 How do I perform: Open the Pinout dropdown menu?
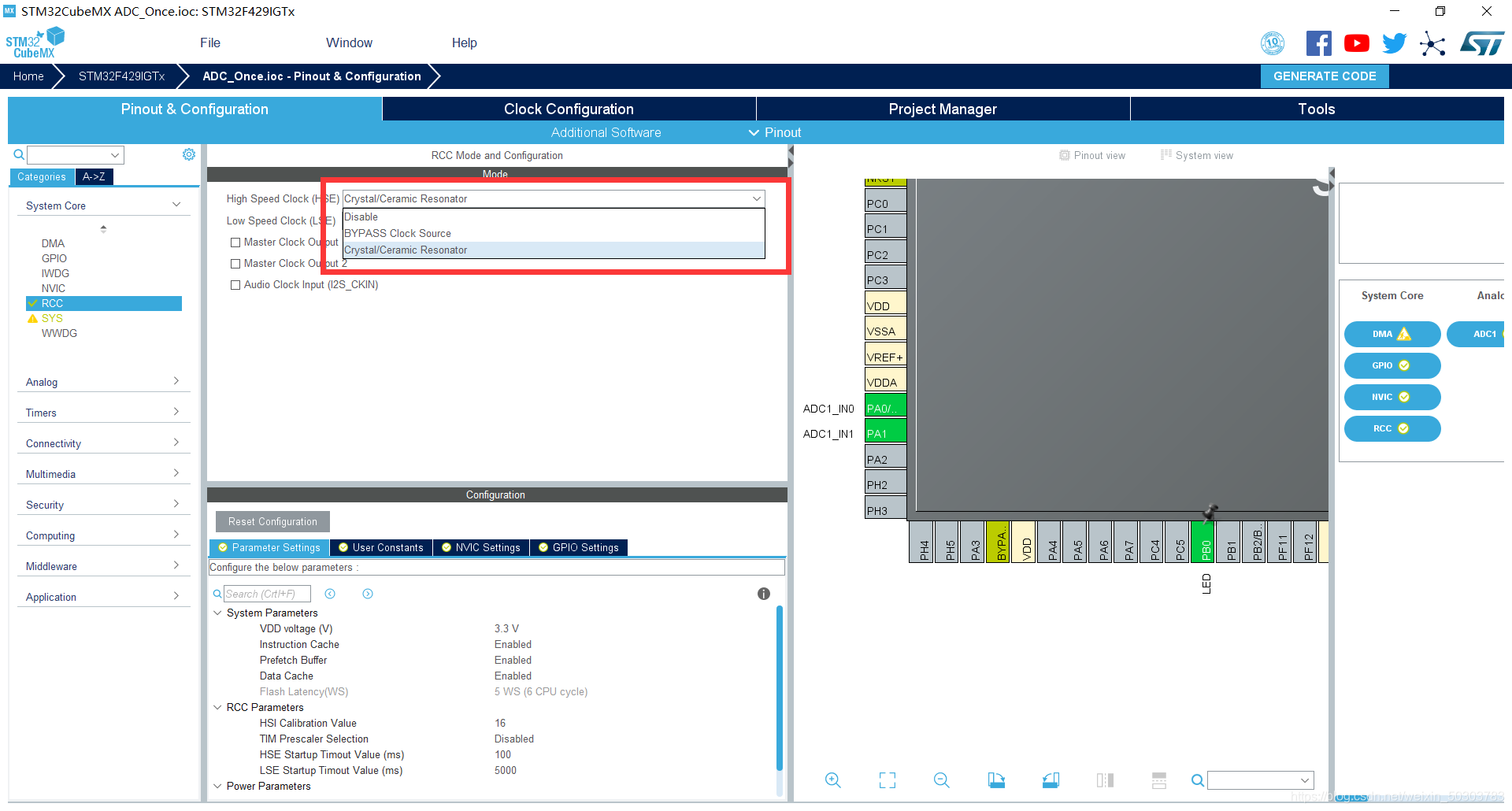775,132
